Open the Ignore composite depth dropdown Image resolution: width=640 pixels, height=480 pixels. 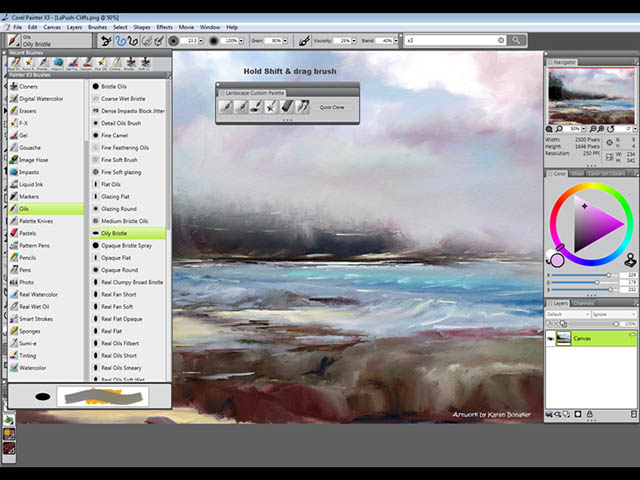[614, 314]
